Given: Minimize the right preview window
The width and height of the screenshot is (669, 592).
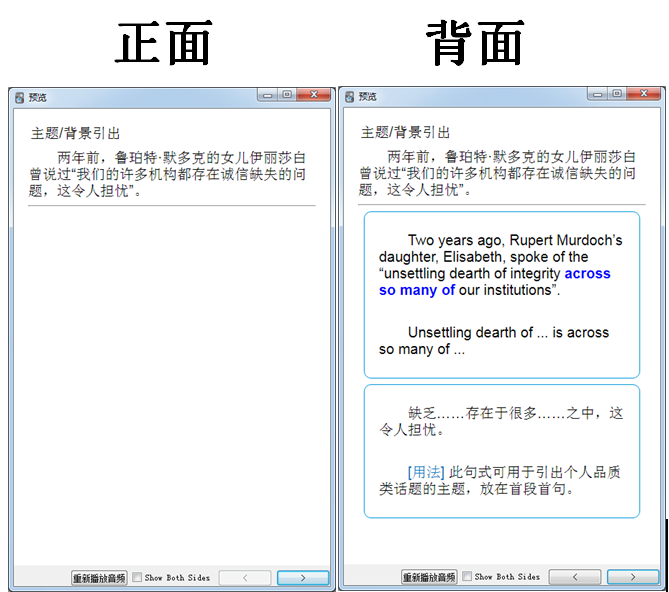Looking at the screenshot, I should (598, 94).
